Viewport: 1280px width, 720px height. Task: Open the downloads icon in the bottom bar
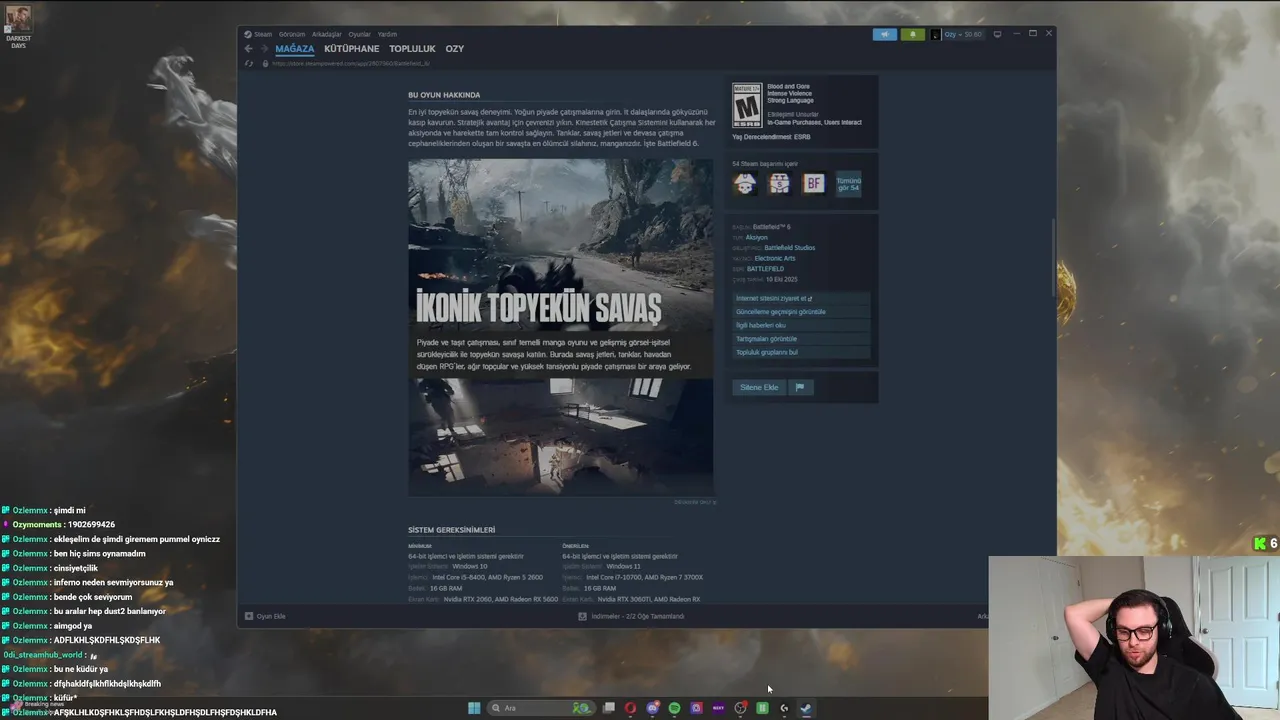582,616
